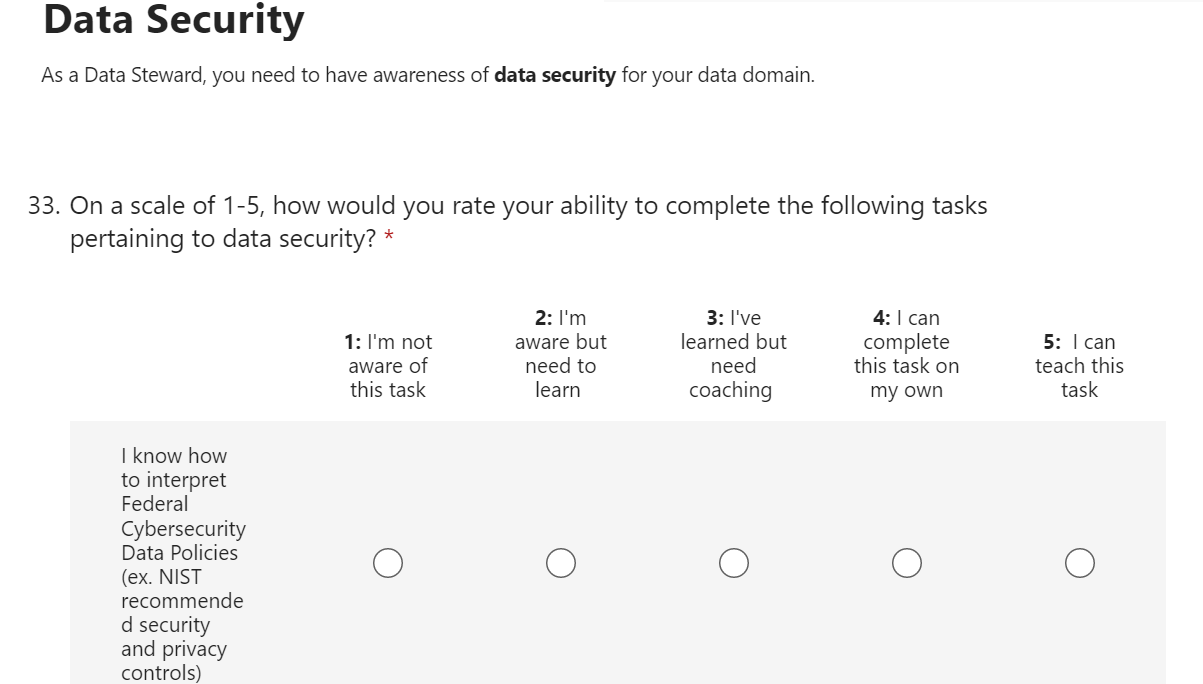
Task: Pick the "learned but need coaching" radio option
Action: [734, 563]
